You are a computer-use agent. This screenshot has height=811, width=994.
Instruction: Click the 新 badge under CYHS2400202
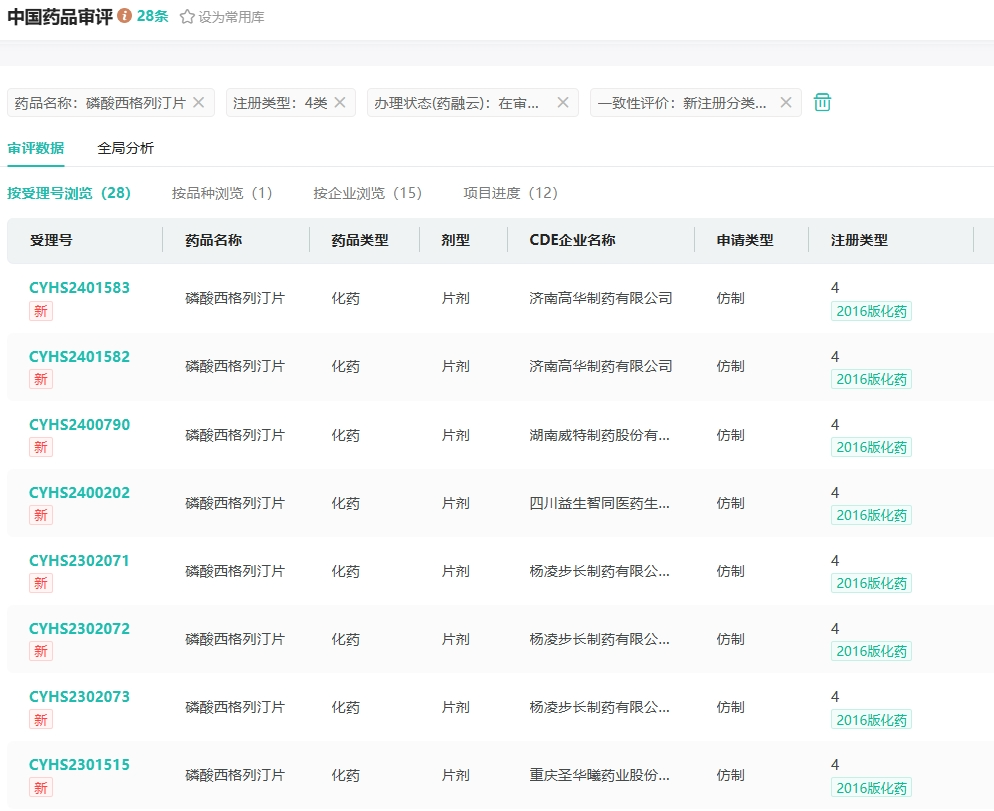click(41, 515)
